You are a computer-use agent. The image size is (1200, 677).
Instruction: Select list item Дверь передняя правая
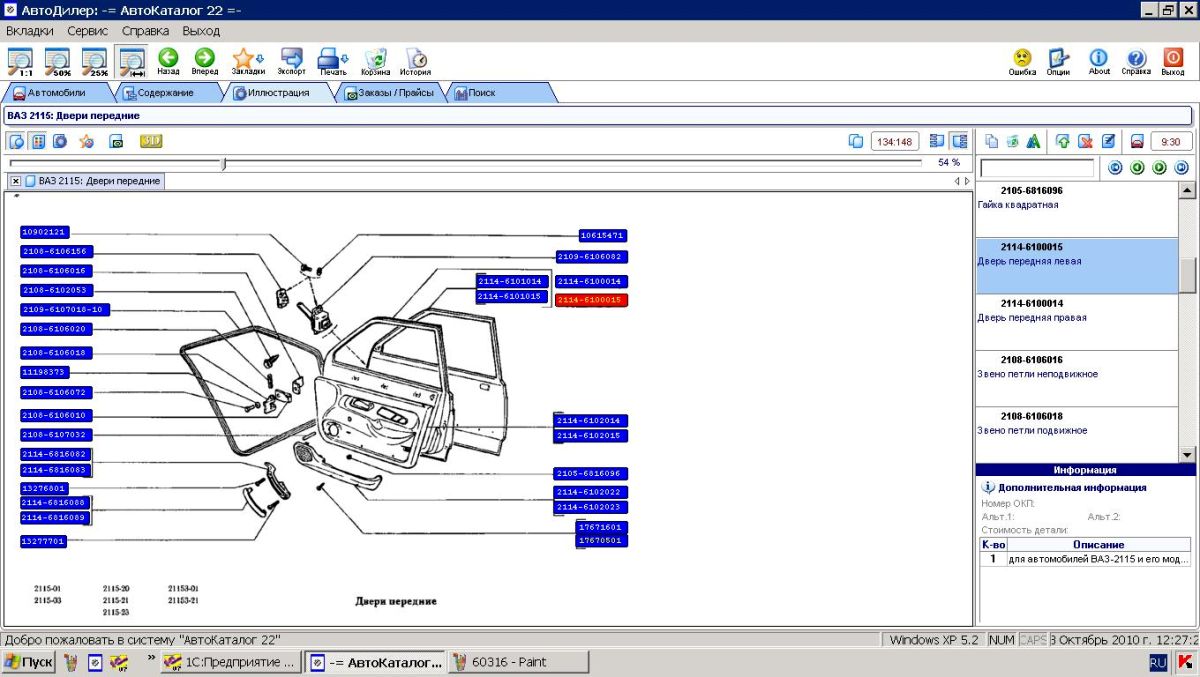1077,322
